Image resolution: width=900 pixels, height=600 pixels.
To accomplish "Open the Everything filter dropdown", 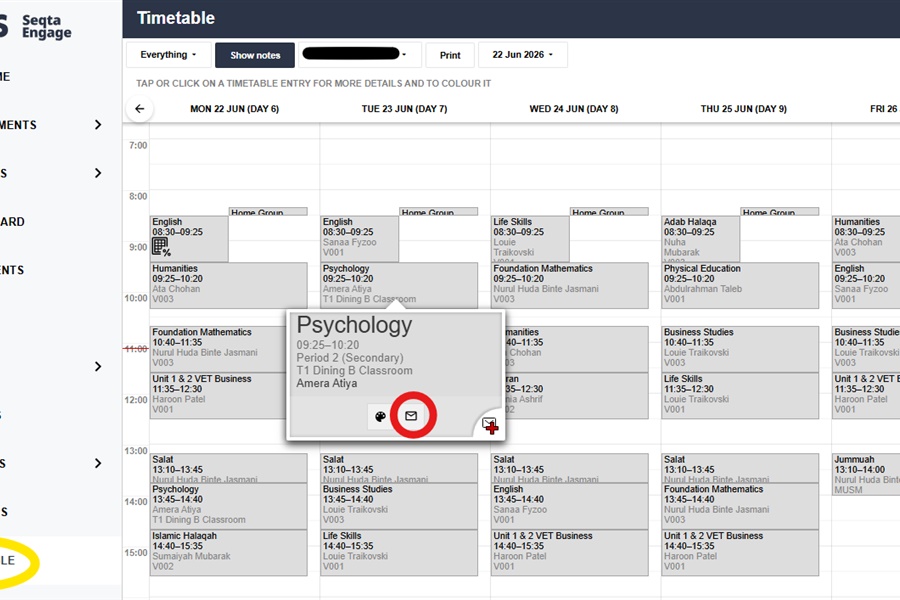I will pyautogui.click(x=168, y=55).
